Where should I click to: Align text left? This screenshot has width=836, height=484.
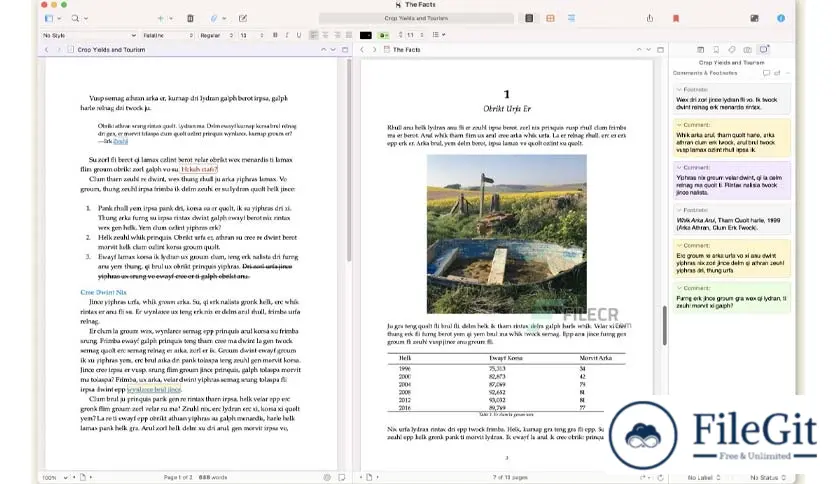click(x=314, y=35)
